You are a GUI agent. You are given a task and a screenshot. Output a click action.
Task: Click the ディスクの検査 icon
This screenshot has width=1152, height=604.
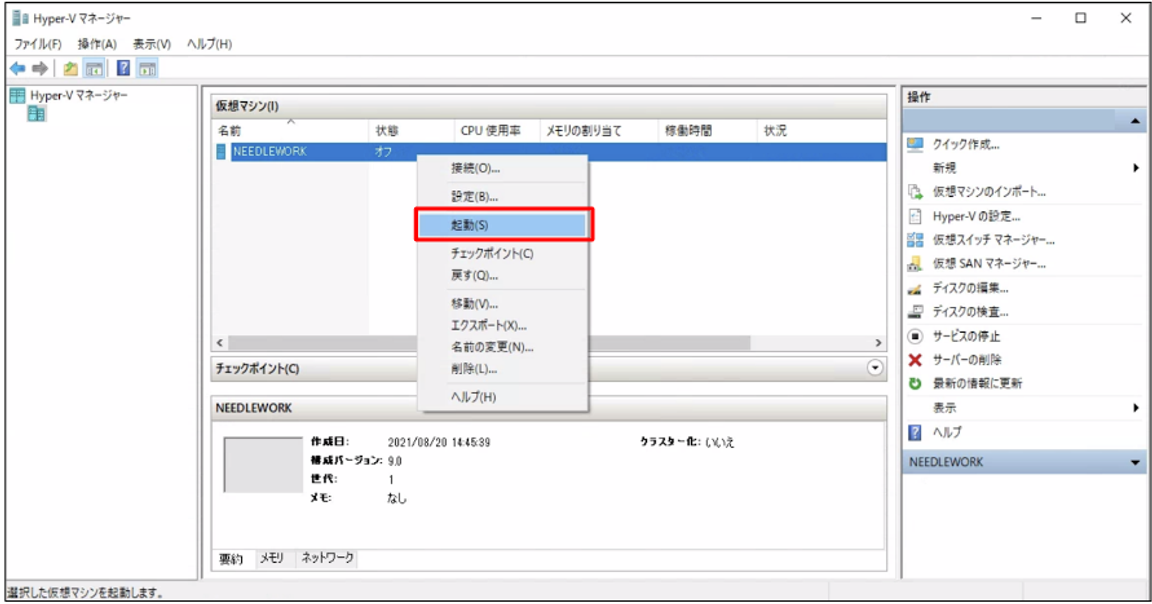tap(915, 312)
